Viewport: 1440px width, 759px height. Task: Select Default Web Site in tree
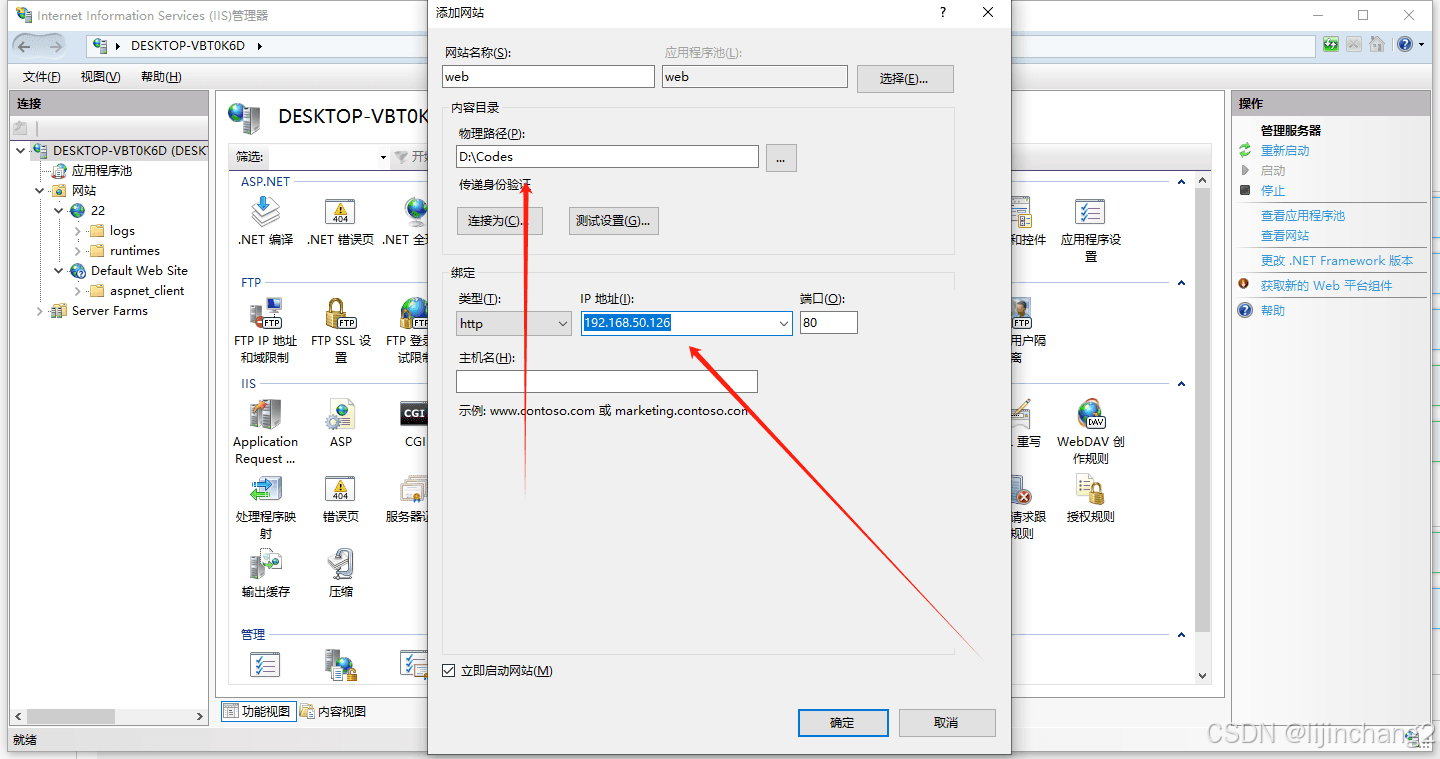click(139, 270)
